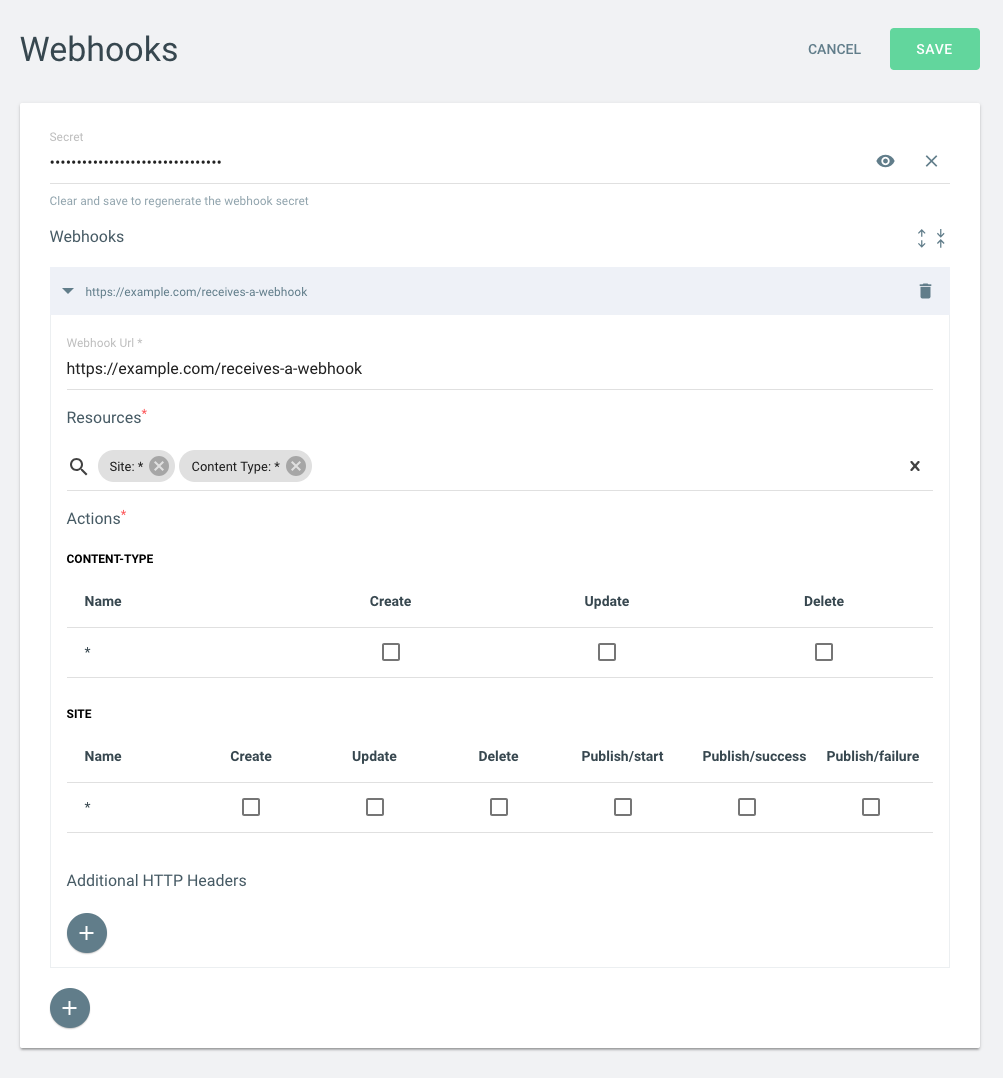Clear the webhook secret field
Image resolution: width=1003 pixels, height=1078 pixels.
[932, 161]
